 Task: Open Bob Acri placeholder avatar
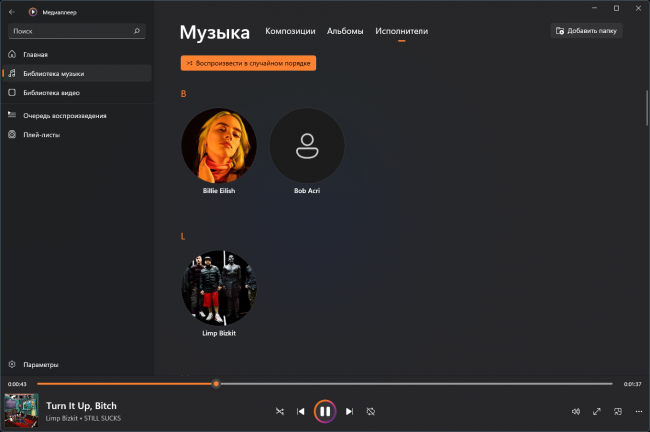[307, 146]
